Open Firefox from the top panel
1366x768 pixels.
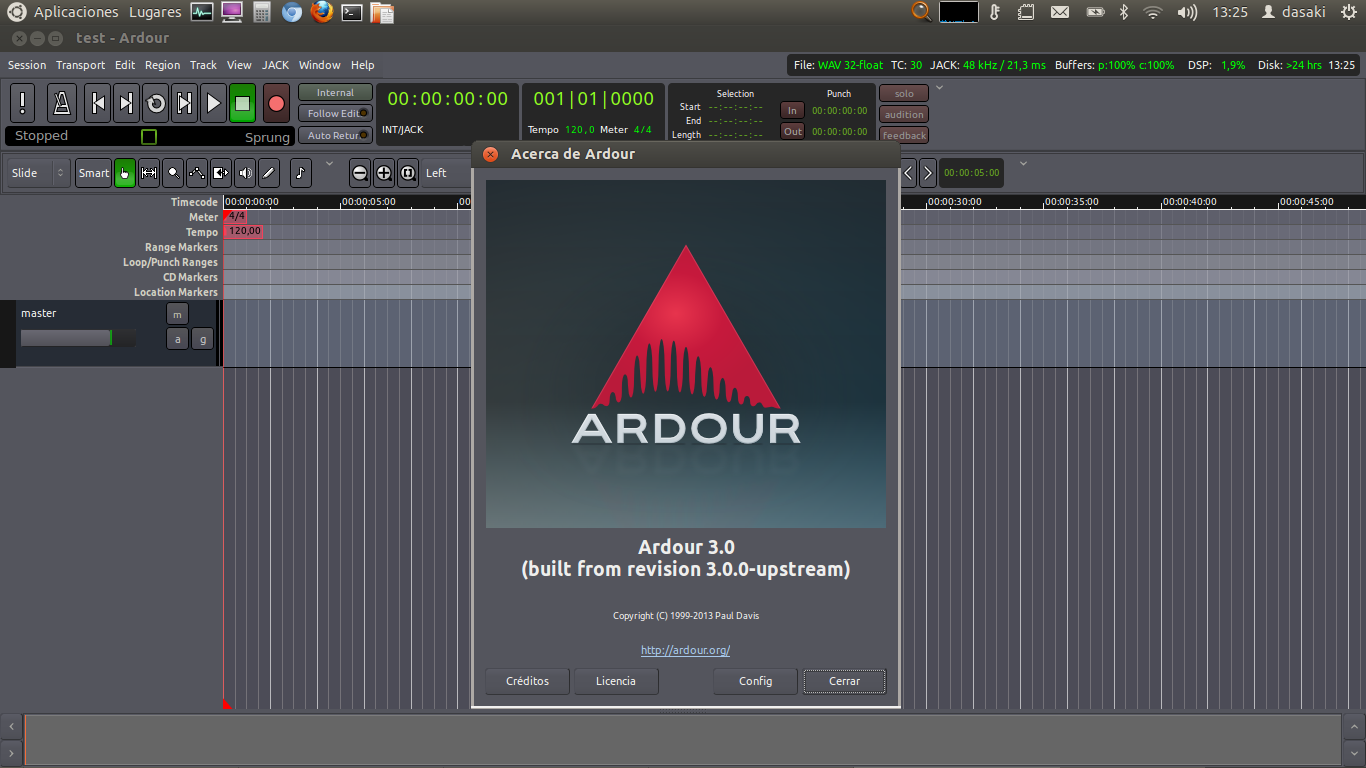pyautogui.click(x=321, y=12)
